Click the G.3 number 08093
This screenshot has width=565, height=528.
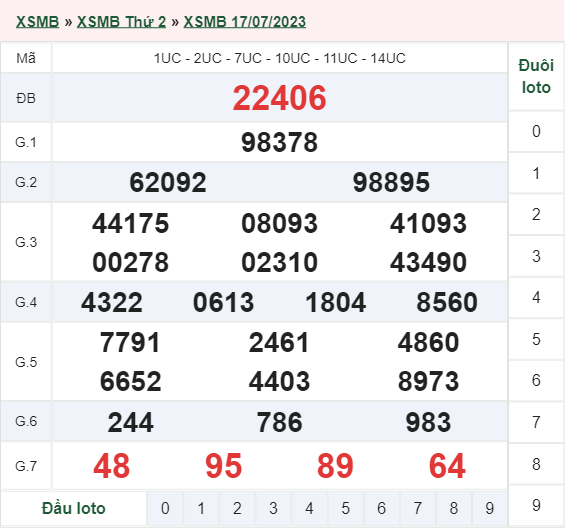280,223
